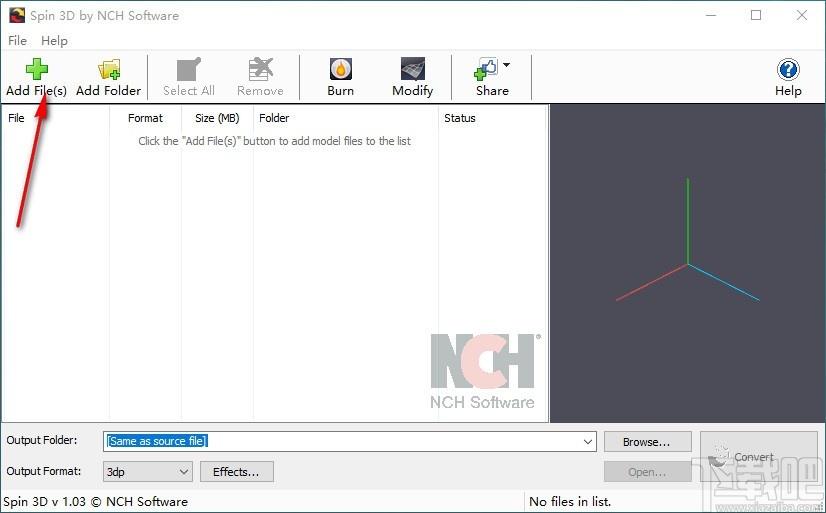
Task: Expand the Share dropdown arrow
Action: pyautogui.click(x=506, y=65)
